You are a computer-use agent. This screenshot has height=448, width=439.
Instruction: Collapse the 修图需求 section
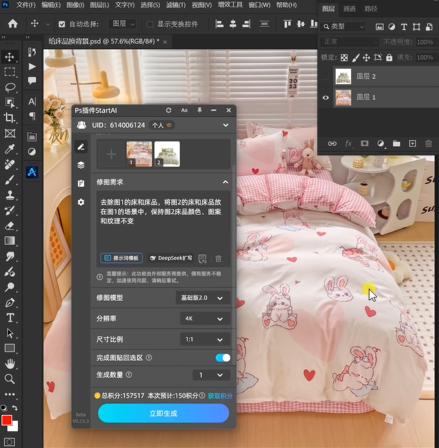[x=225, y=182]
